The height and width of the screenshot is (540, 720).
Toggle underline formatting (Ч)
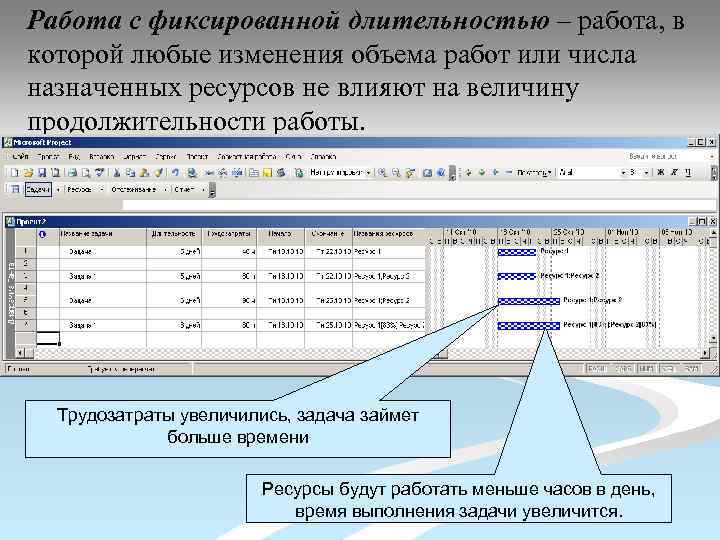[688, 173]
